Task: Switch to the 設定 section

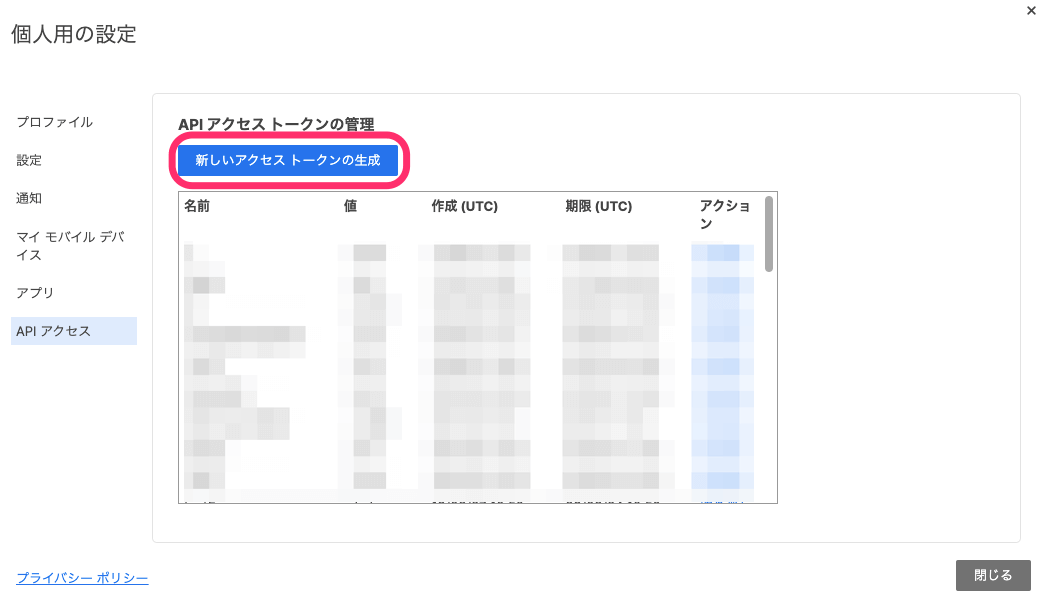Action: tap(29, 160)
